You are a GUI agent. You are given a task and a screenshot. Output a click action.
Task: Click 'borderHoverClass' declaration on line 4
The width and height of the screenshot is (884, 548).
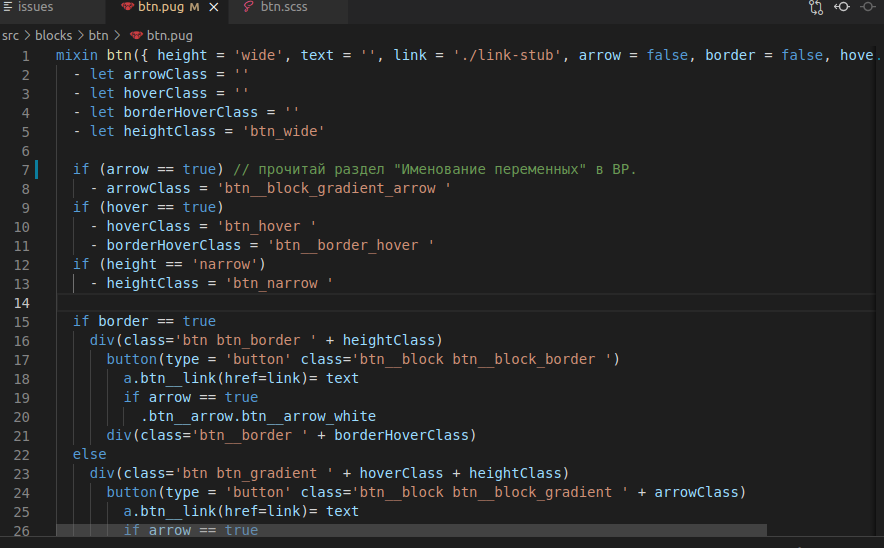pos(191,112)
